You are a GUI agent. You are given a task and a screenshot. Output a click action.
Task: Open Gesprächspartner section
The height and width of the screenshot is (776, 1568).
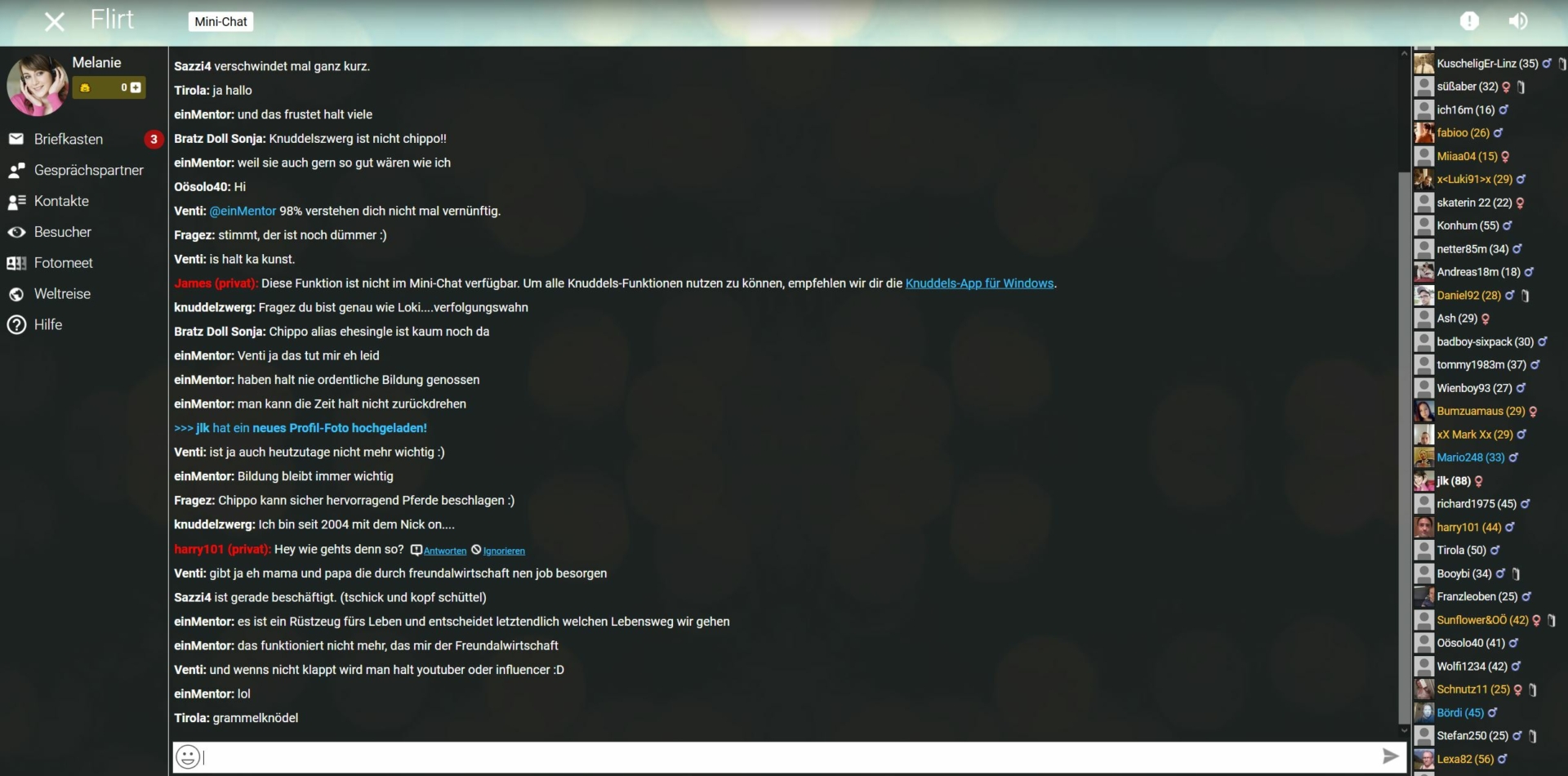tap(88, 170)
